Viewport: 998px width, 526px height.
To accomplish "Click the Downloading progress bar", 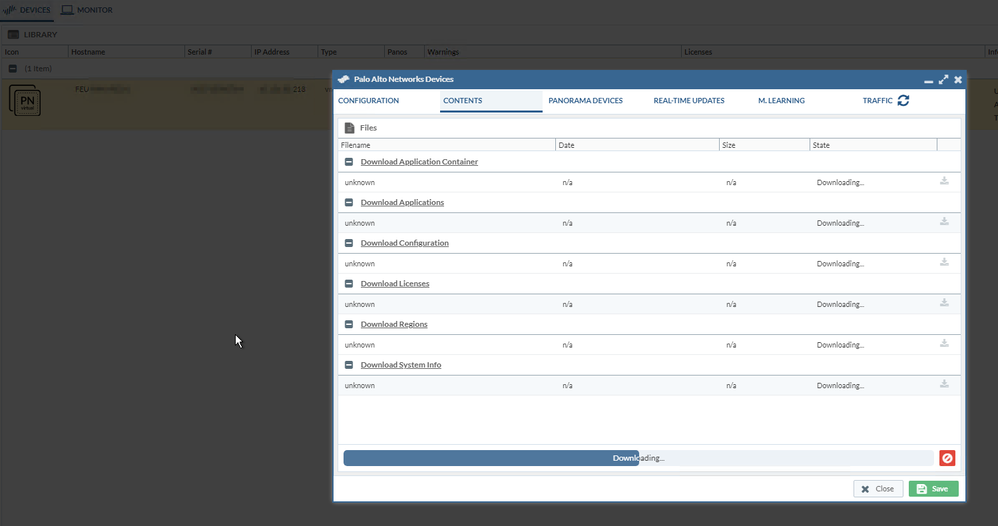I will (x=638, y=458).
